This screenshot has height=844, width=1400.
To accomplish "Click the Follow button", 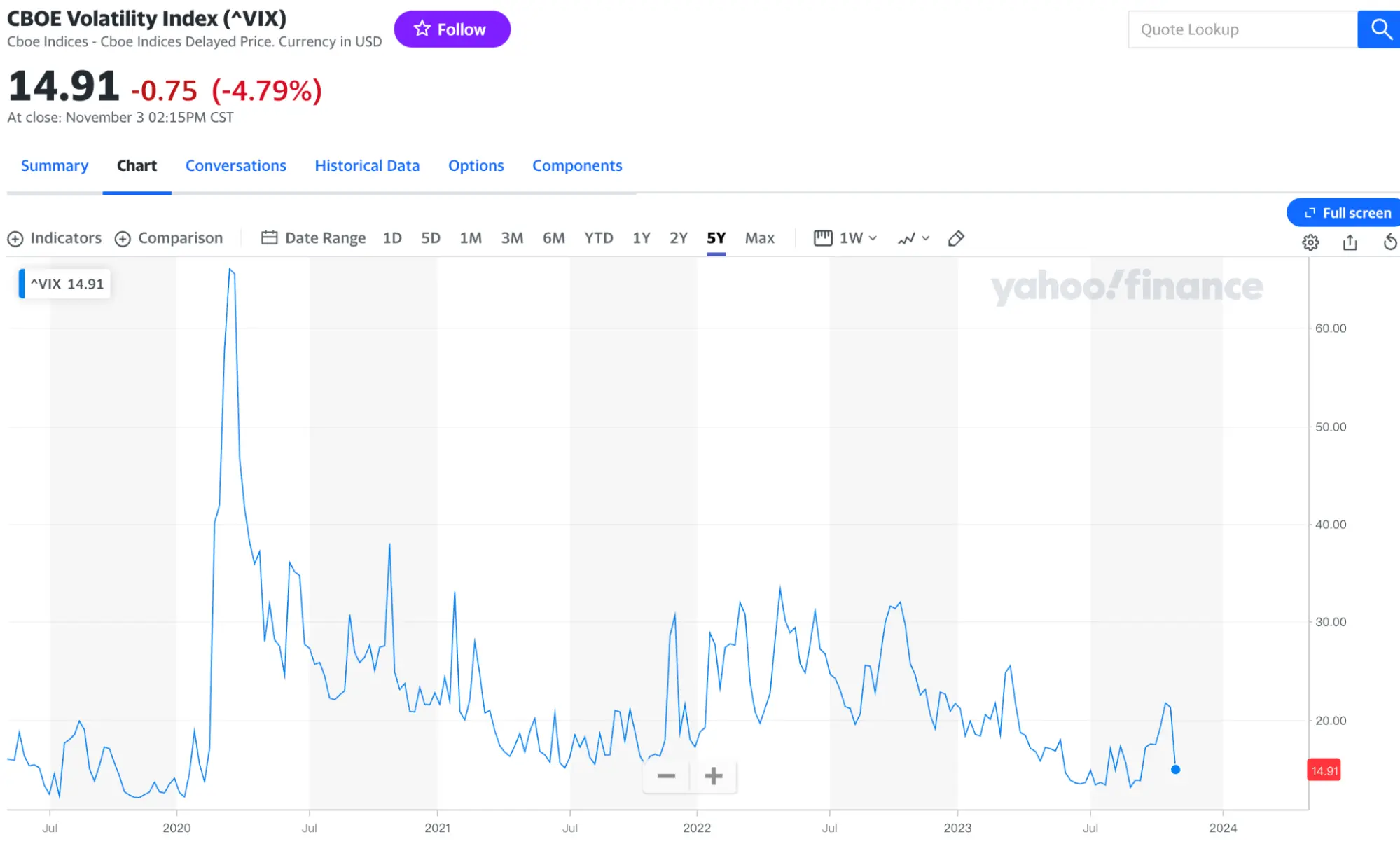I will (452, 29).
